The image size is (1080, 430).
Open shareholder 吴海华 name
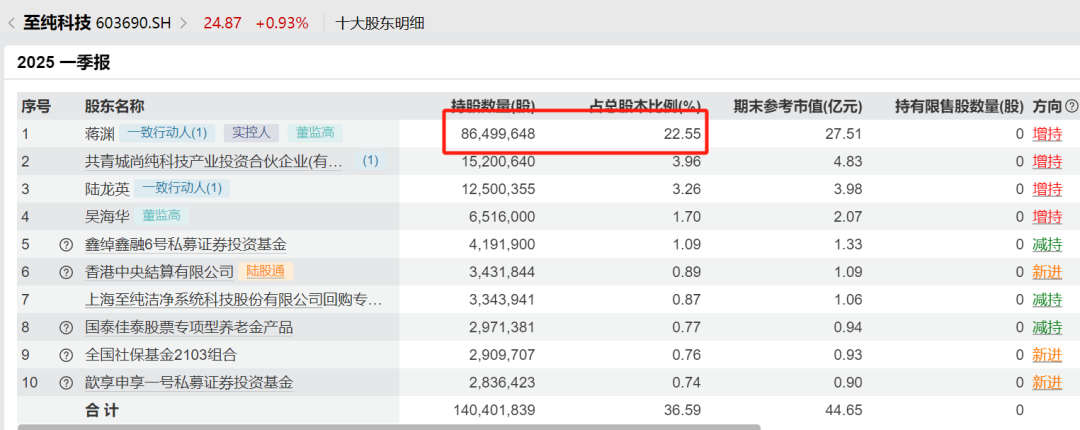click(x=107, y=216)
